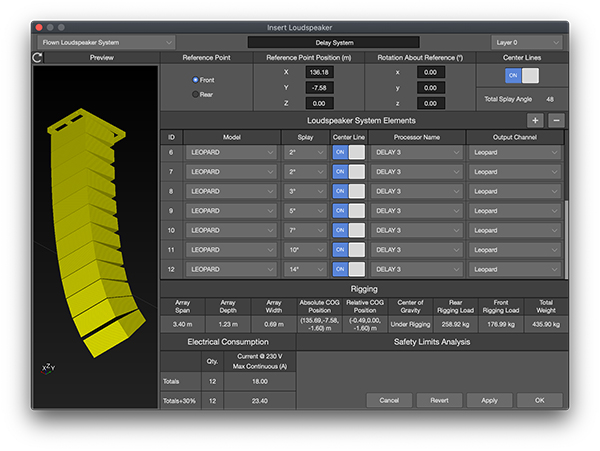Click the Totals+30% current value 23.40
This screenshot has width=600, height=451.
[x=260, y=401]
